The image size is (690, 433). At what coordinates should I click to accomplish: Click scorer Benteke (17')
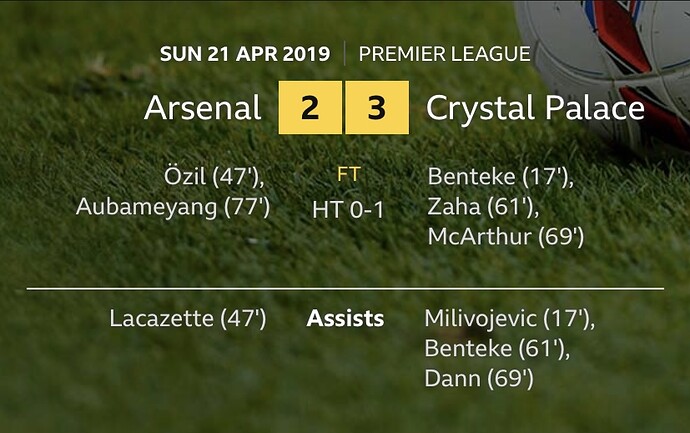pyautogui.click(x=499, y=178)
